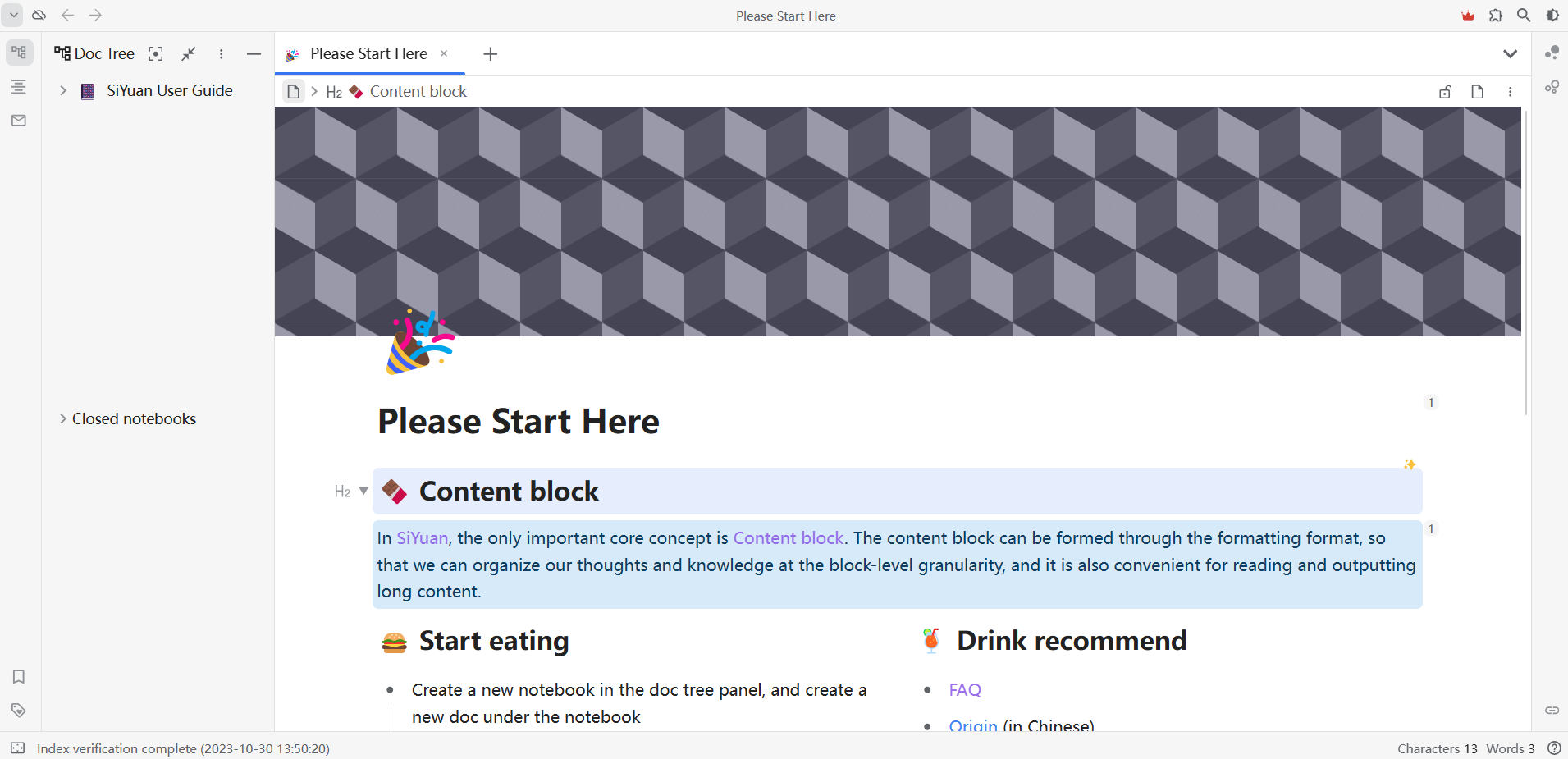Open the Inbox panel icon
This screenshot has height=759, width=1568.
pyautogui.click(x=19, y=121)
